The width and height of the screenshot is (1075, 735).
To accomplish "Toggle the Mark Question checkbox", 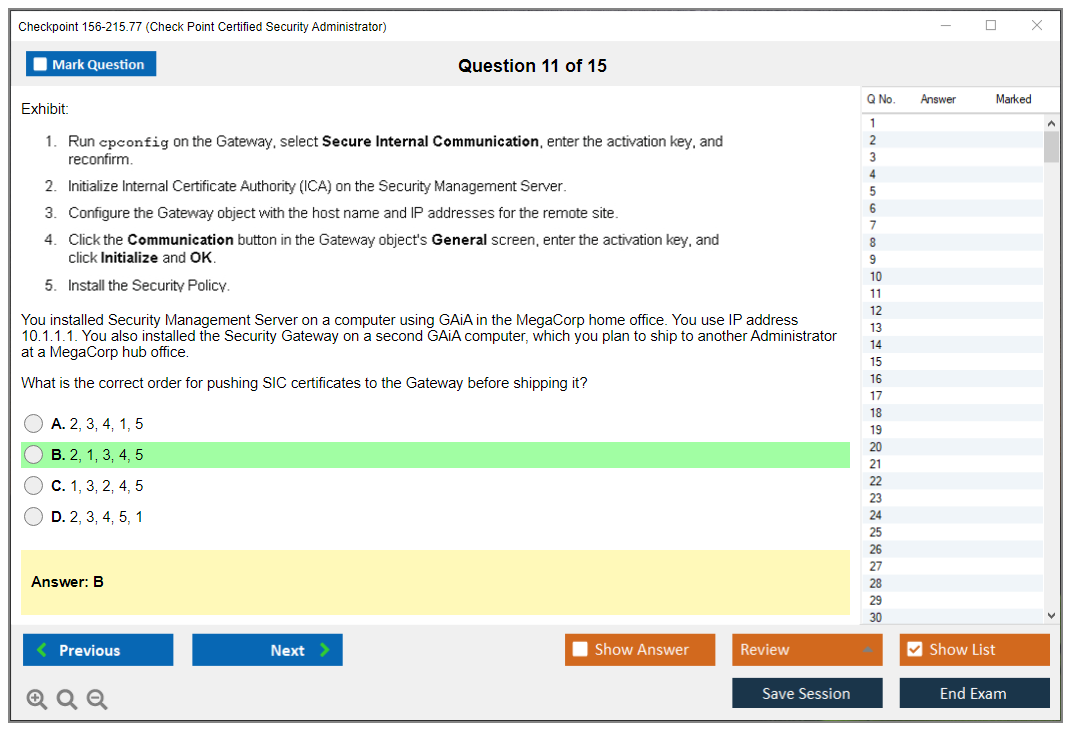I will pyautogui.click(x=40, y=64).
